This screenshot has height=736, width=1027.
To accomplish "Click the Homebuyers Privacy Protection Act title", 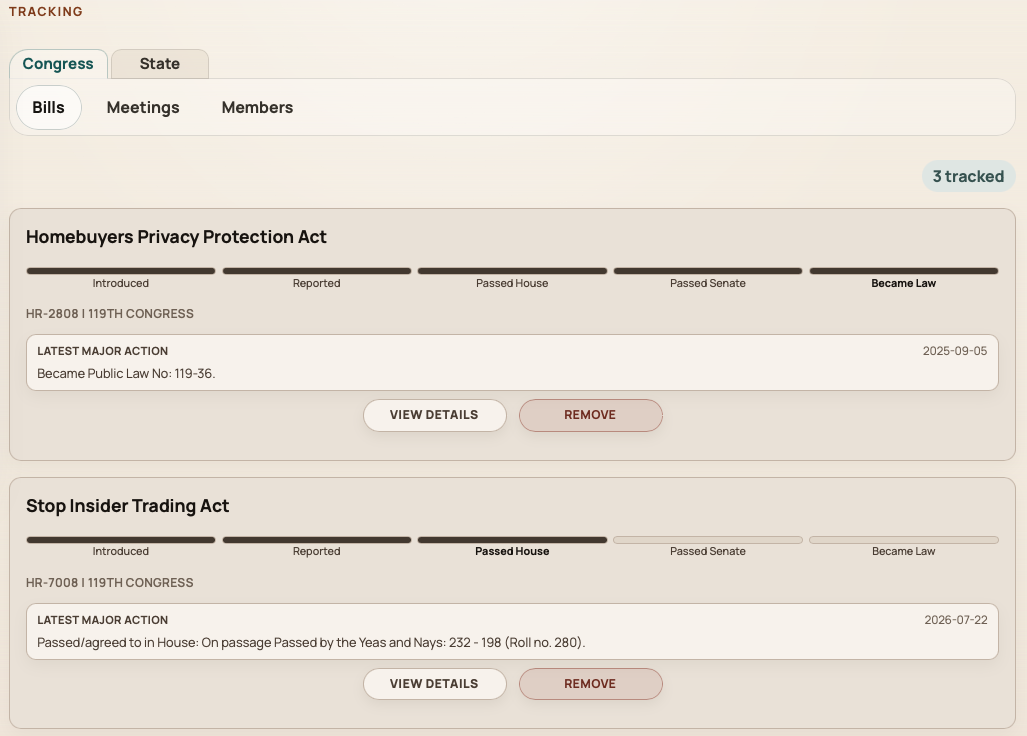I will (176, 236).
